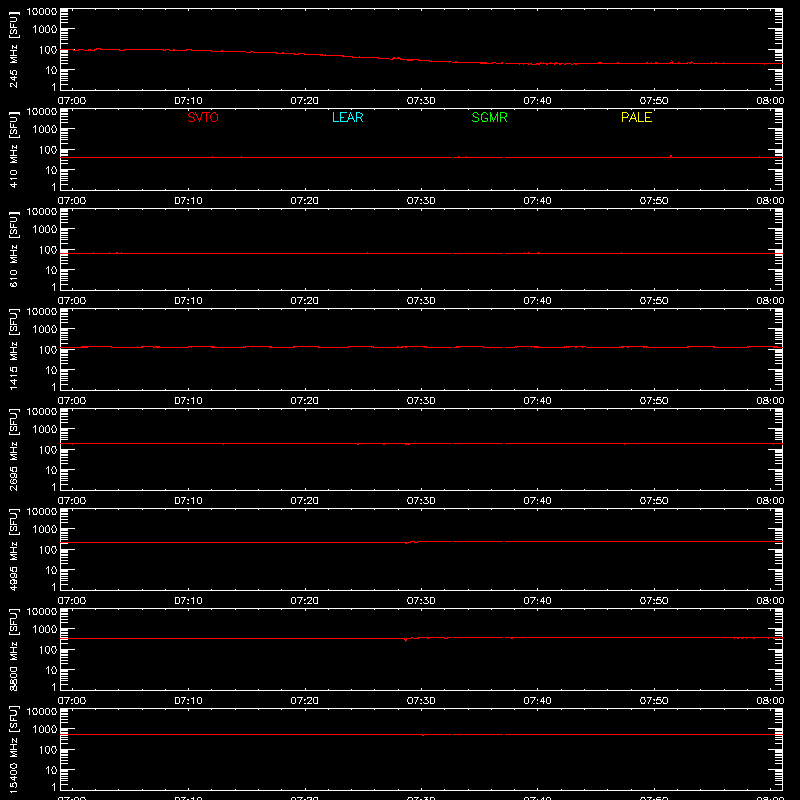Screen dimensions: 800x800
Task: Click 07:00 label under the 245 MHz plot
Action: [x=72, y=101]
